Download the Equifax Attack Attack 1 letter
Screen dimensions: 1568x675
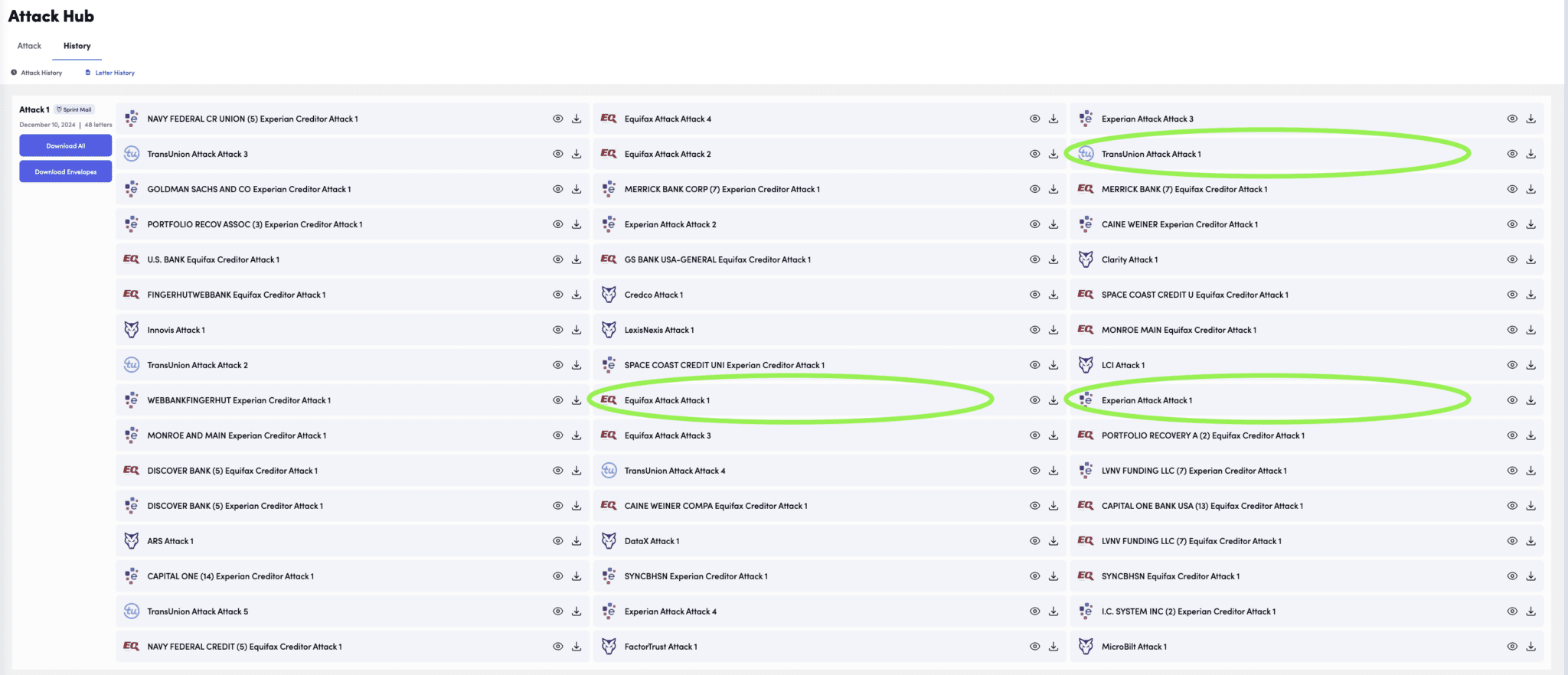pos(1053,400)
